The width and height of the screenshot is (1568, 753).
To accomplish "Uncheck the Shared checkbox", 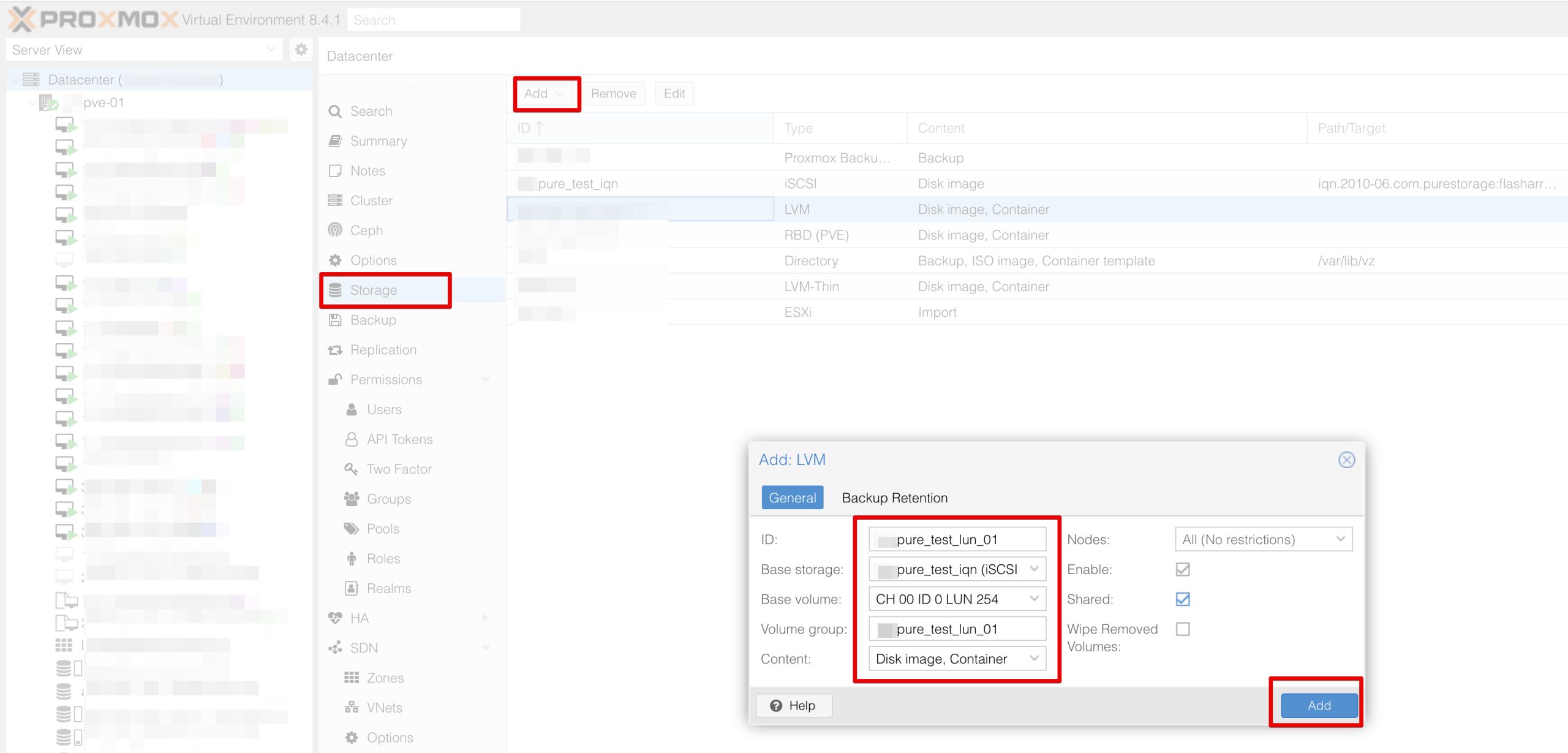I will (x=1183, y=599).
